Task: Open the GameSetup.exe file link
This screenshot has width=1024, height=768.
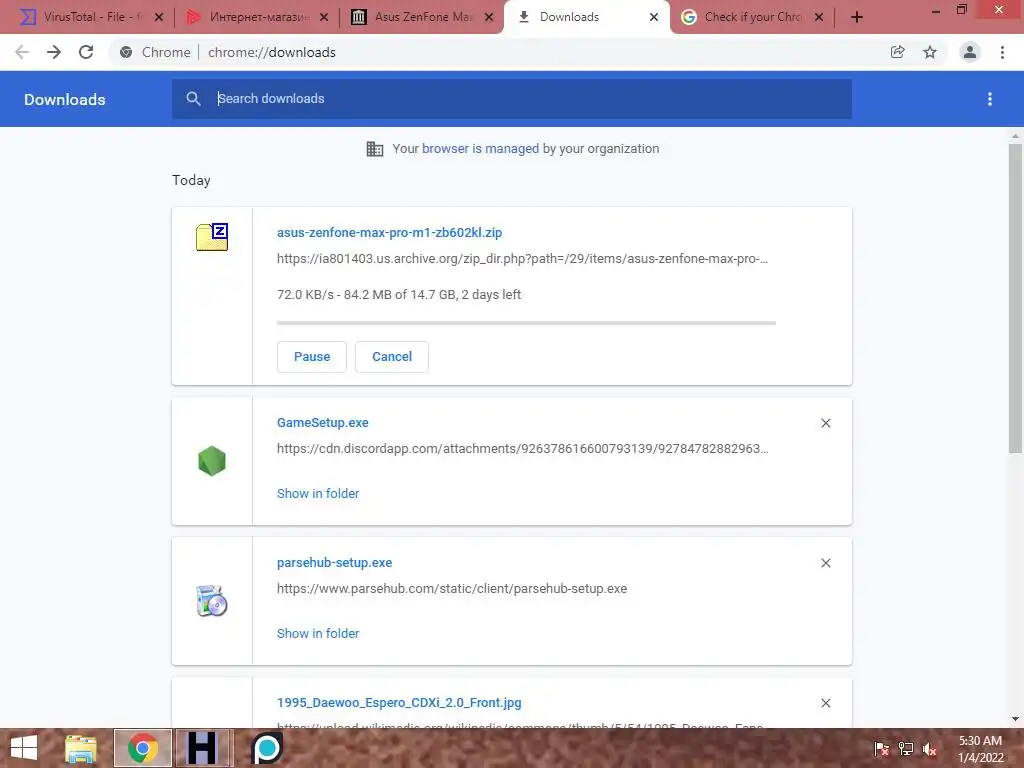Action: (323, 423)
